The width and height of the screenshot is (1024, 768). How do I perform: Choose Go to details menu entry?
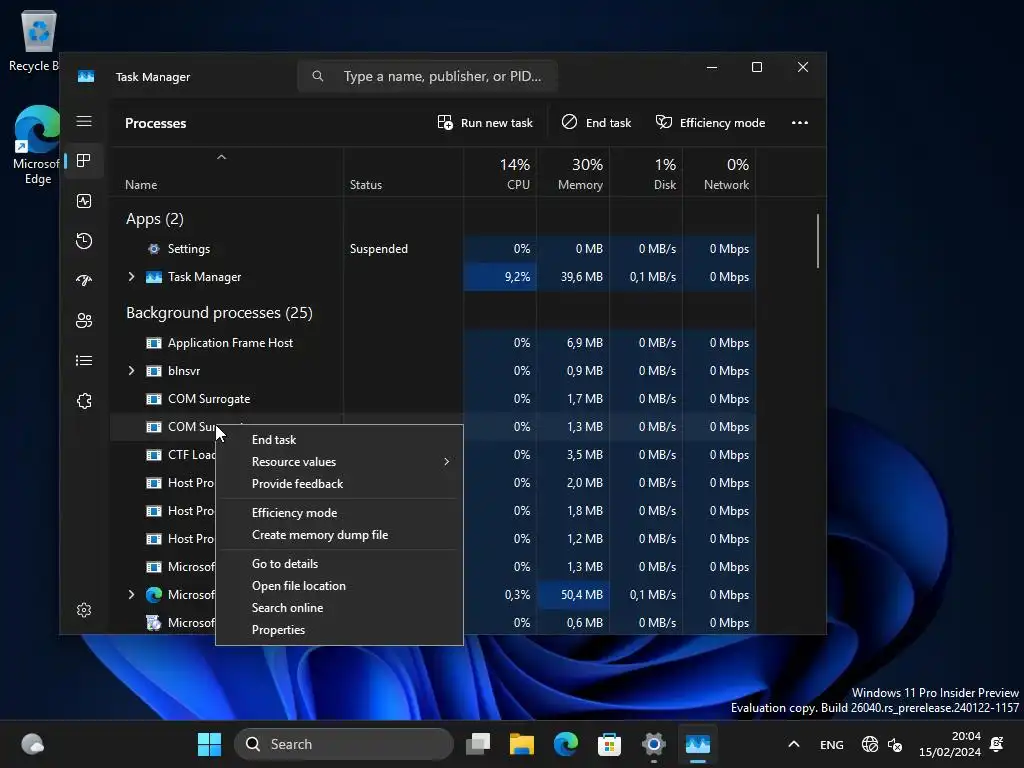(339, 564)
